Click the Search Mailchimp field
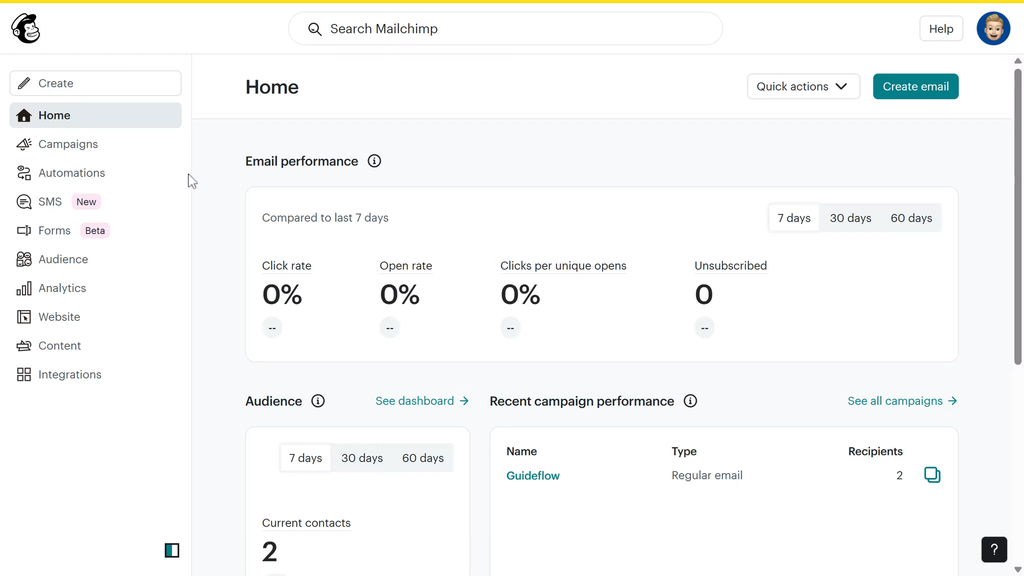This screenshot has width=1024, height=576. pos(505,29)
